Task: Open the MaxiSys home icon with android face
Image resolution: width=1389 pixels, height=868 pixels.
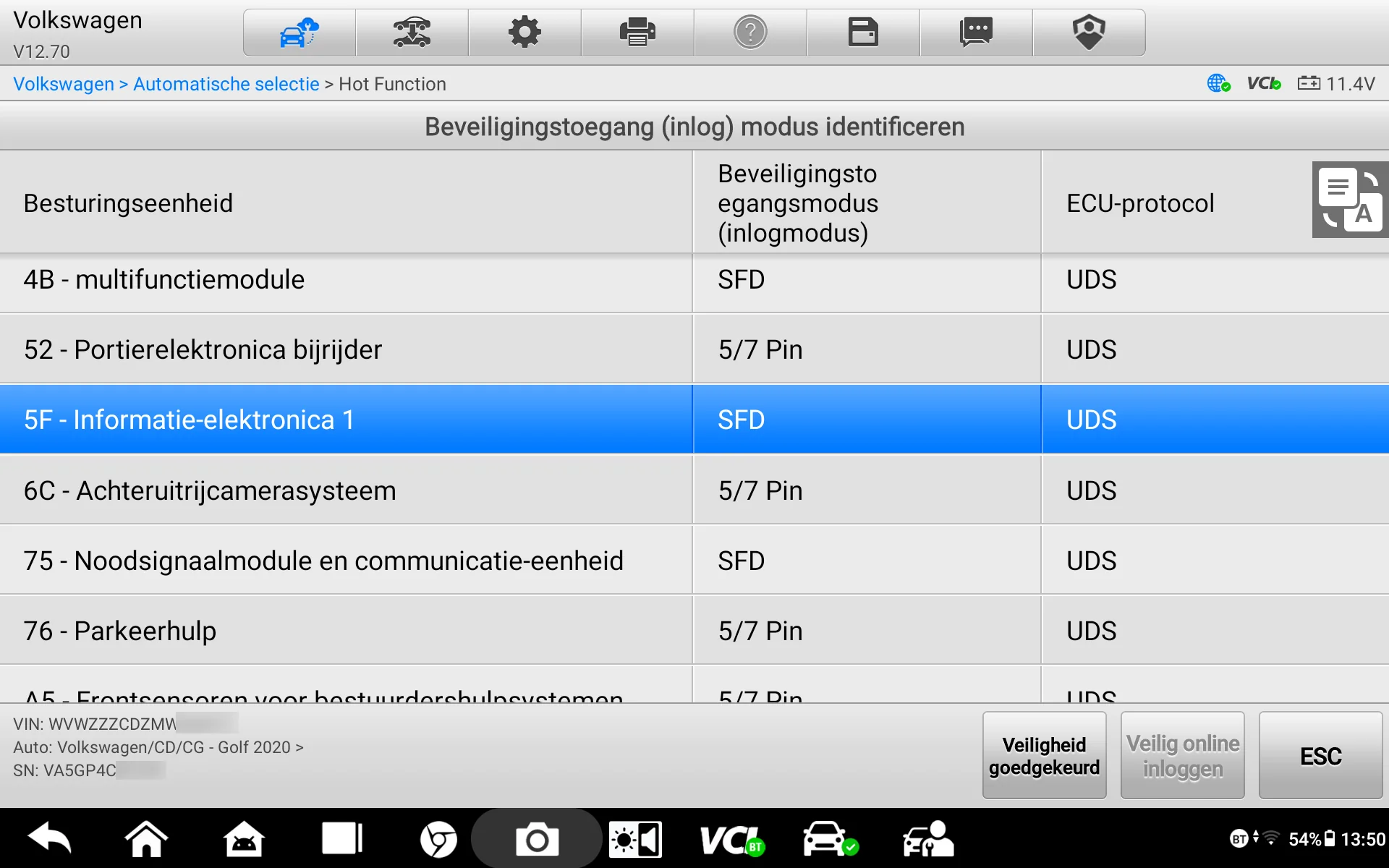Action: (244, 839)
